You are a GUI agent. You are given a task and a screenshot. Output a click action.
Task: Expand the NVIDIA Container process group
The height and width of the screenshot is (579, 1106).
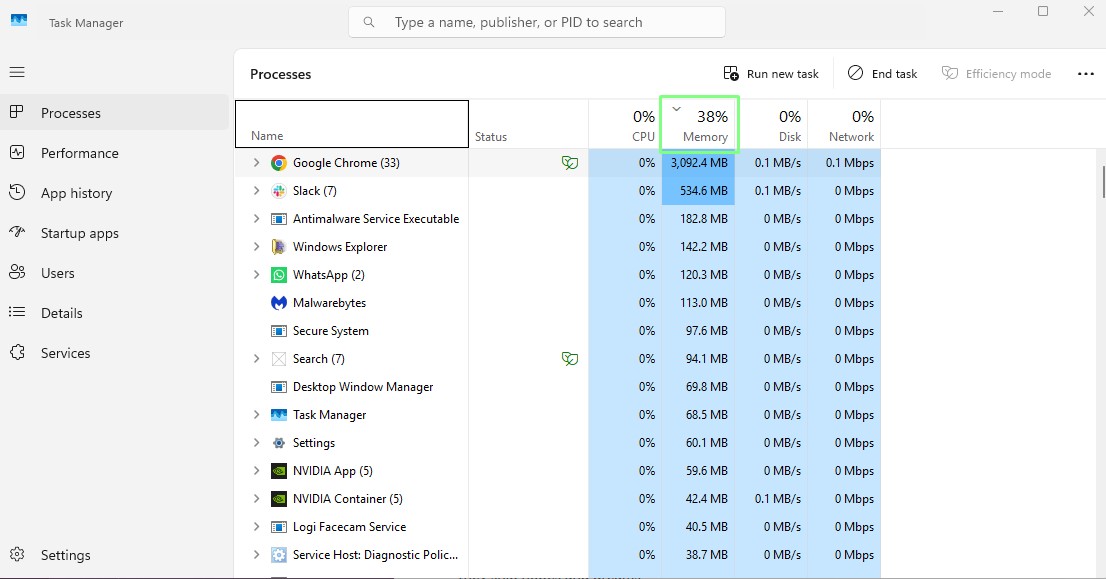pos(256,499)
